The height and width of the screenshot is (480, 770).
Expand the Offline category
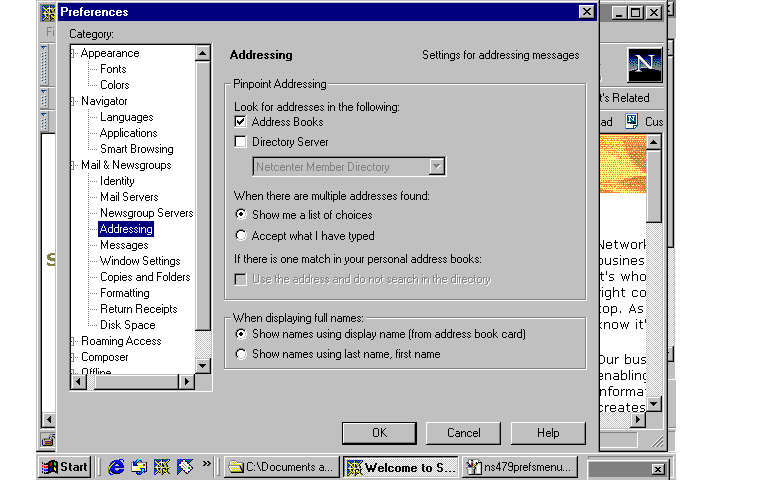pyautogui.click(x=73, y=371)
